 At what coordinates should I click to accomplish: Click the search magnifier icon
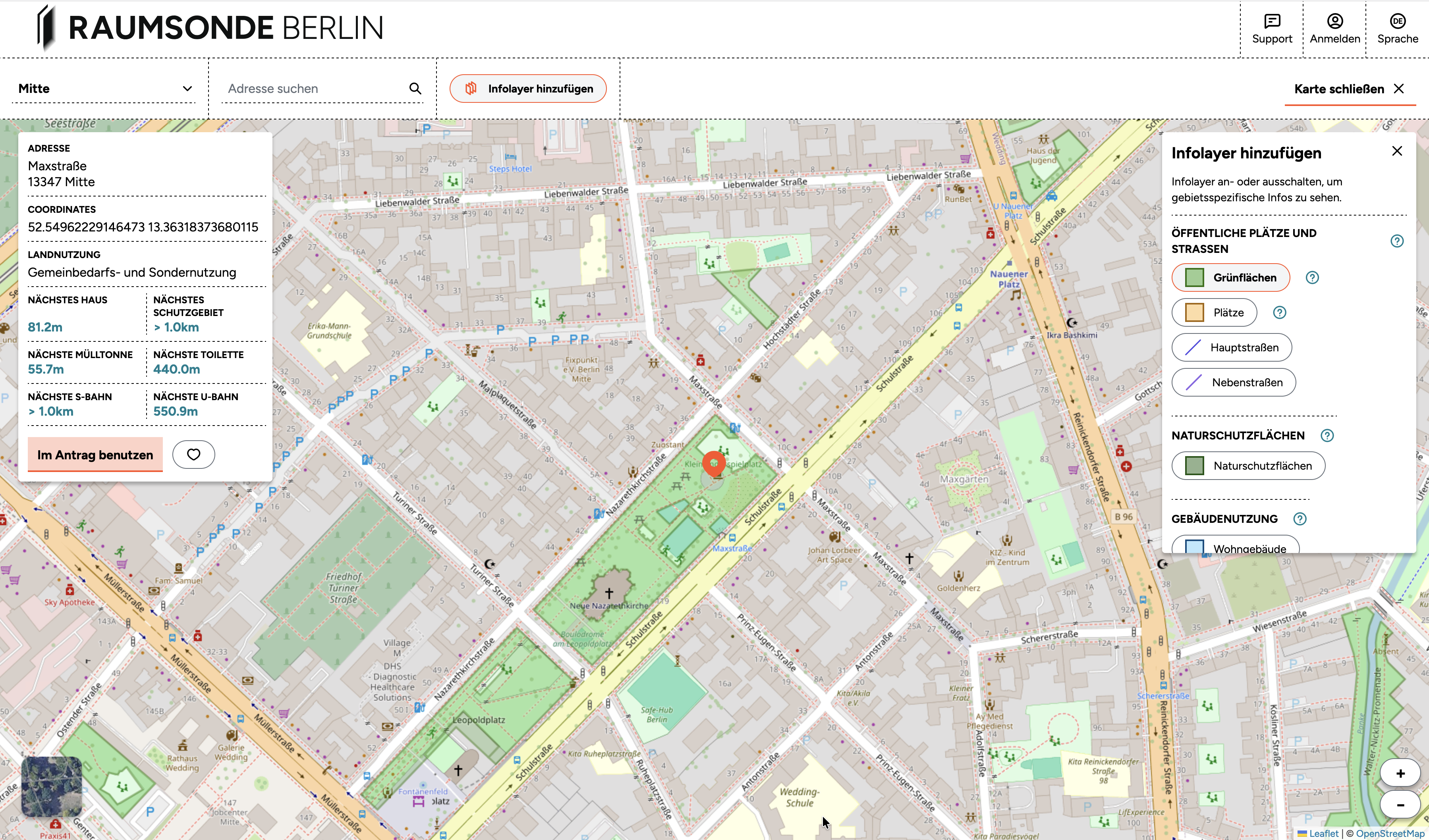point(415,89)
